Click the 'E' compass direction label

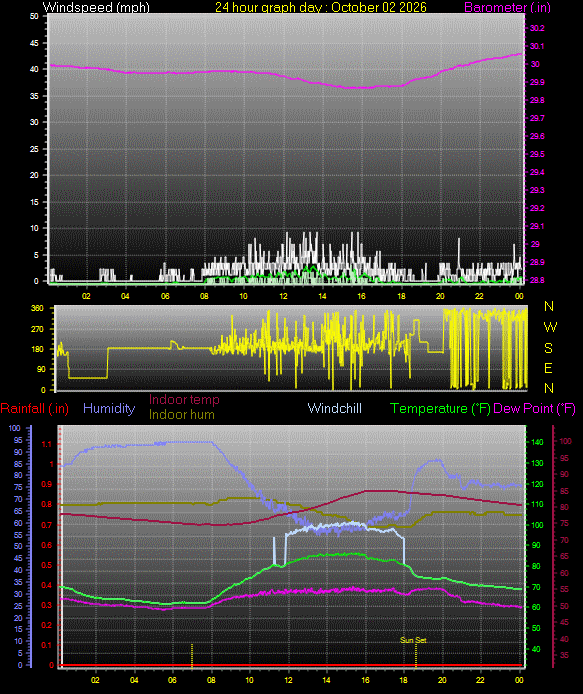pos(548,368)
